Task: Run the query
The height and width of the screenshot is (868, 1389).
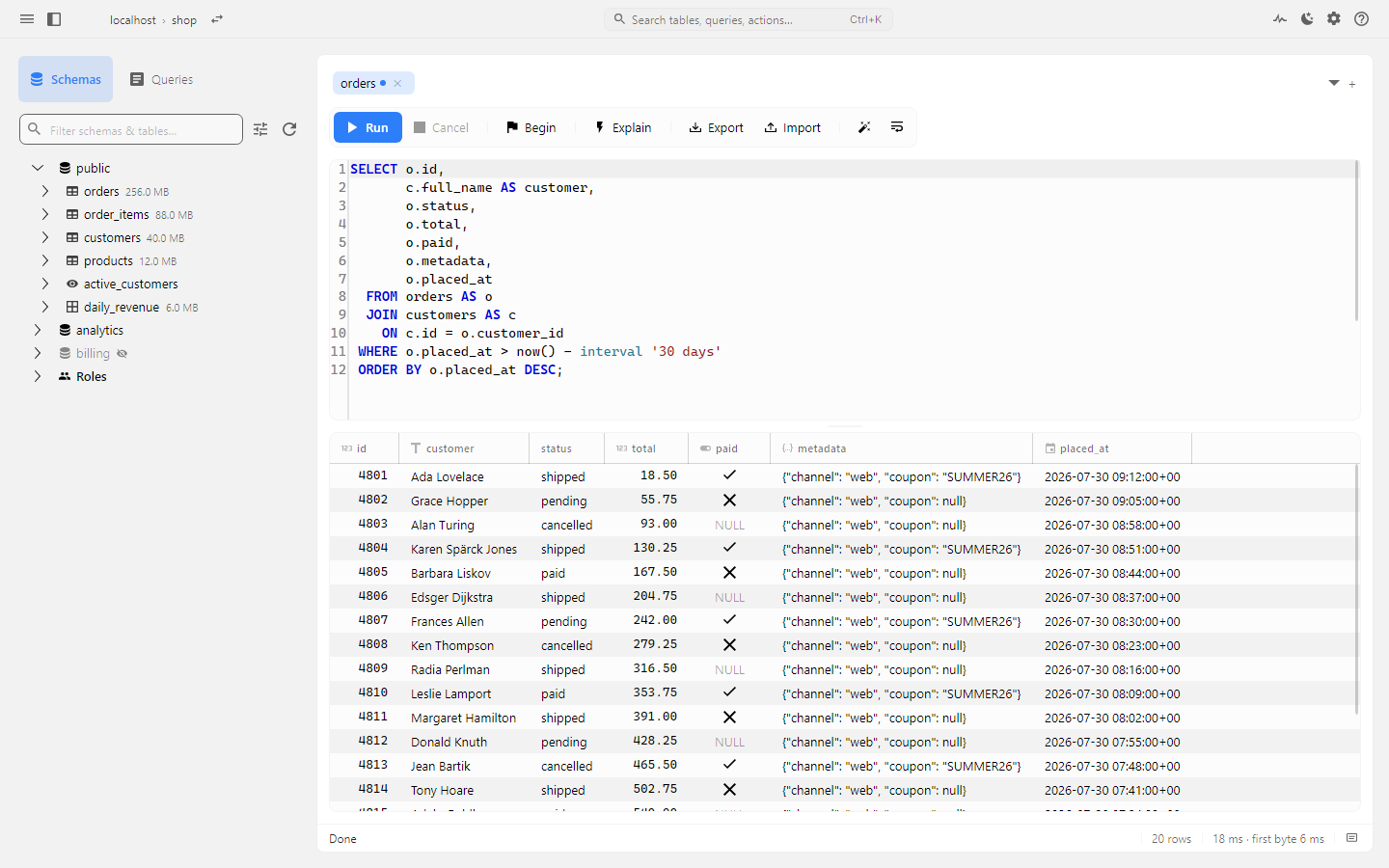Action: [x=368, y=127]
